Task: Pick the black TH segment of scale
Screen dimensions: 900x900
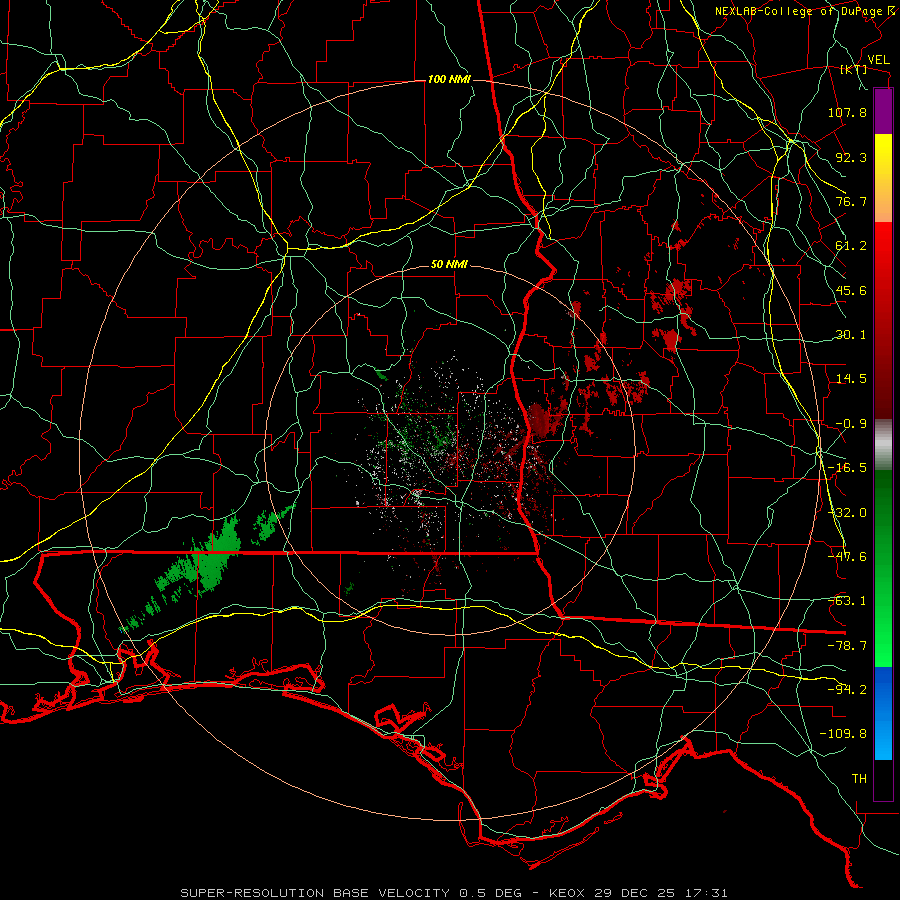Action: [883, 780]
